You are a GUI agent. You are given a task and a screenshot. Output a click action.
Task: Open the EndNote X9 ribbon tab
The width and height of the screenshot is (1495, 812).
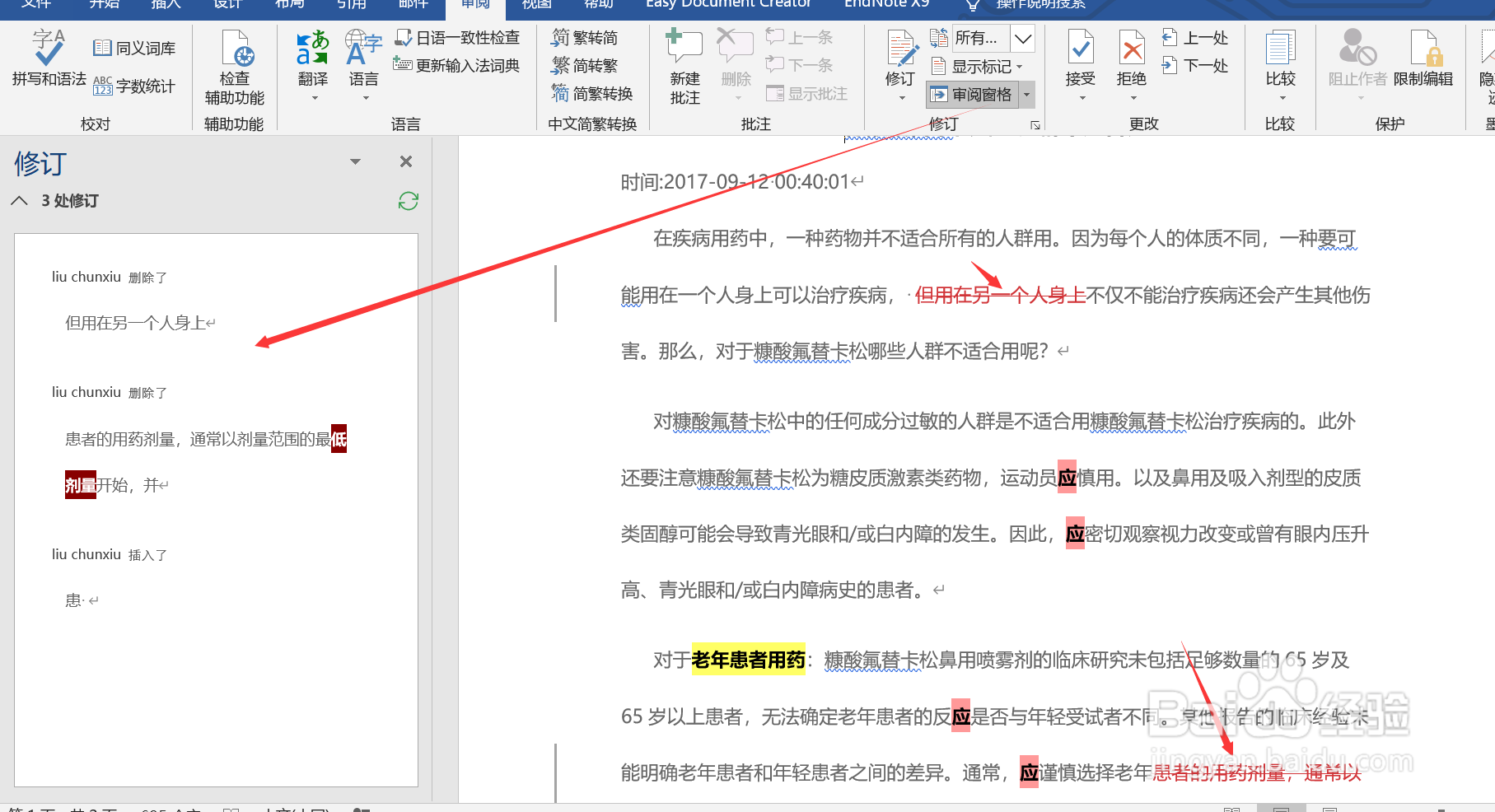pyautogui.click(x=885, y=5)
